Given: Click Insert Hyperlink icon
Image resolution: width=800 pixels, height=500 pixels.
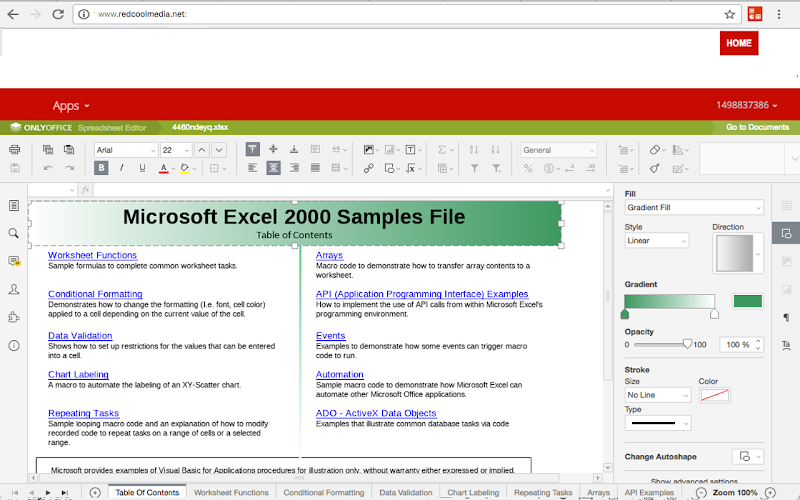Looking at the screenshot, I should pyautogui.click(x=368, y=168).
